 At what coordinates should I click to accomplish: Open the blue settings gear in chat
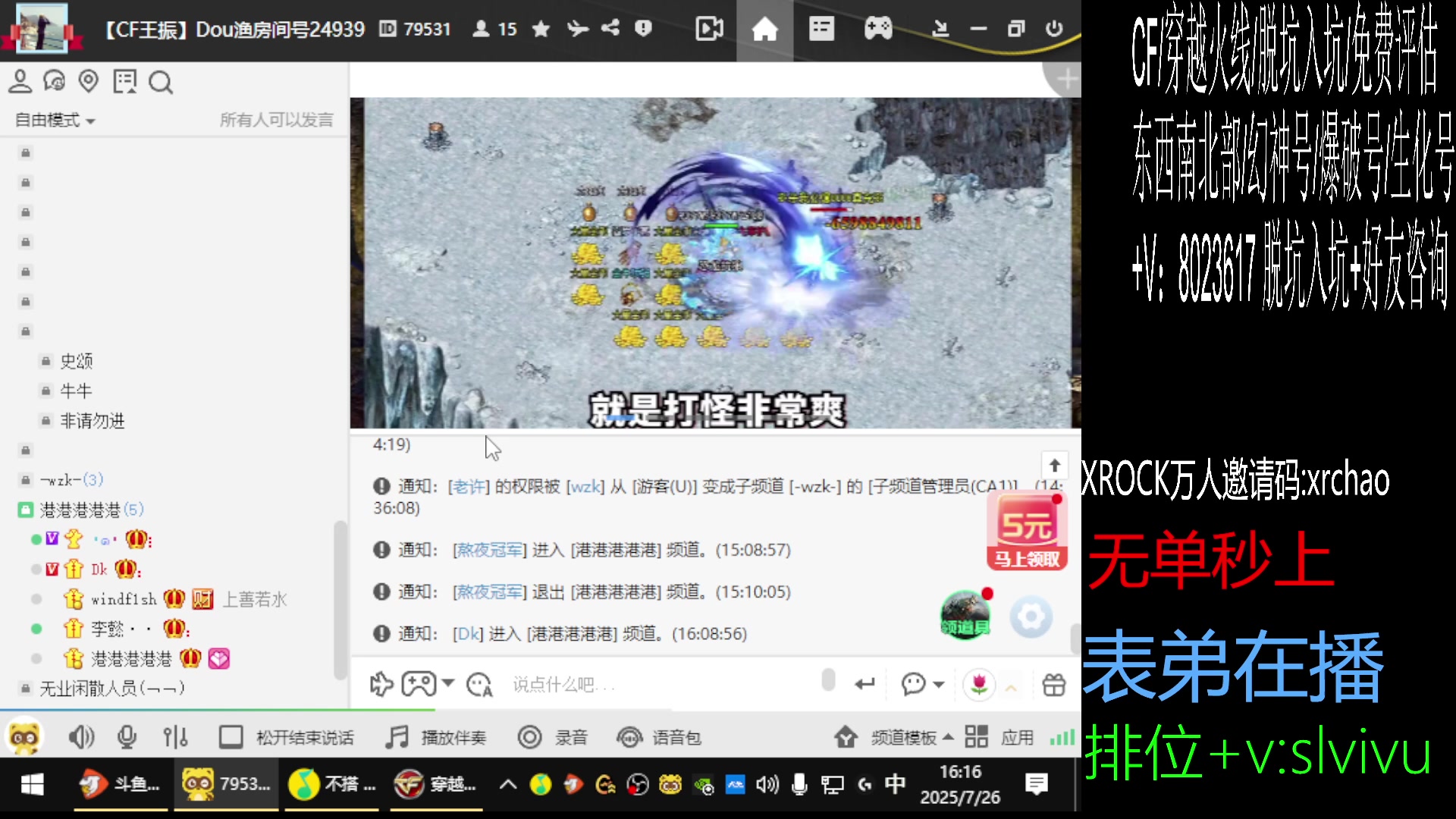tap(1031, 617)
